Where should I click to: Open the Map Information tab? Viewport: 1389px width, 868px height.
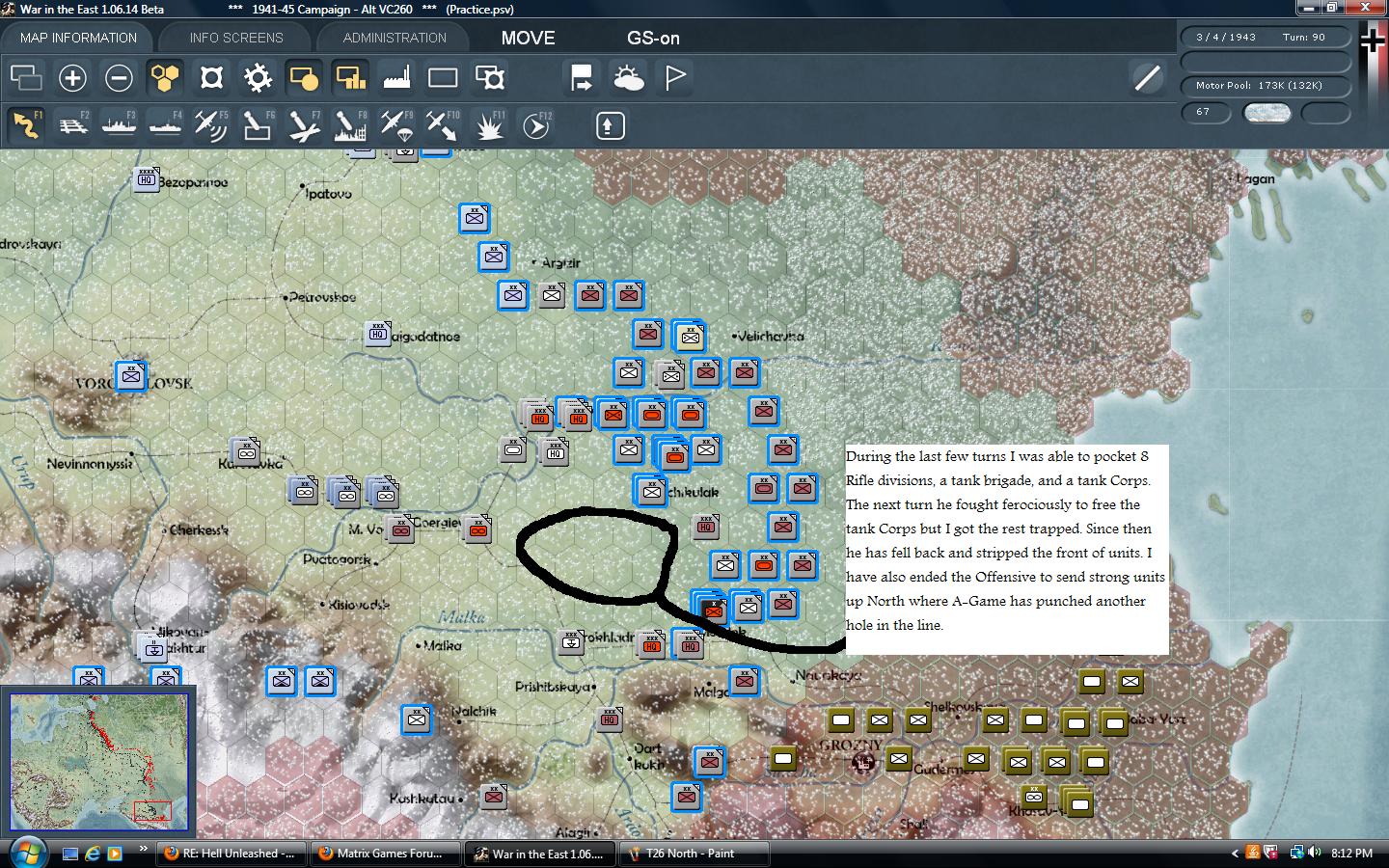(78, 38)
